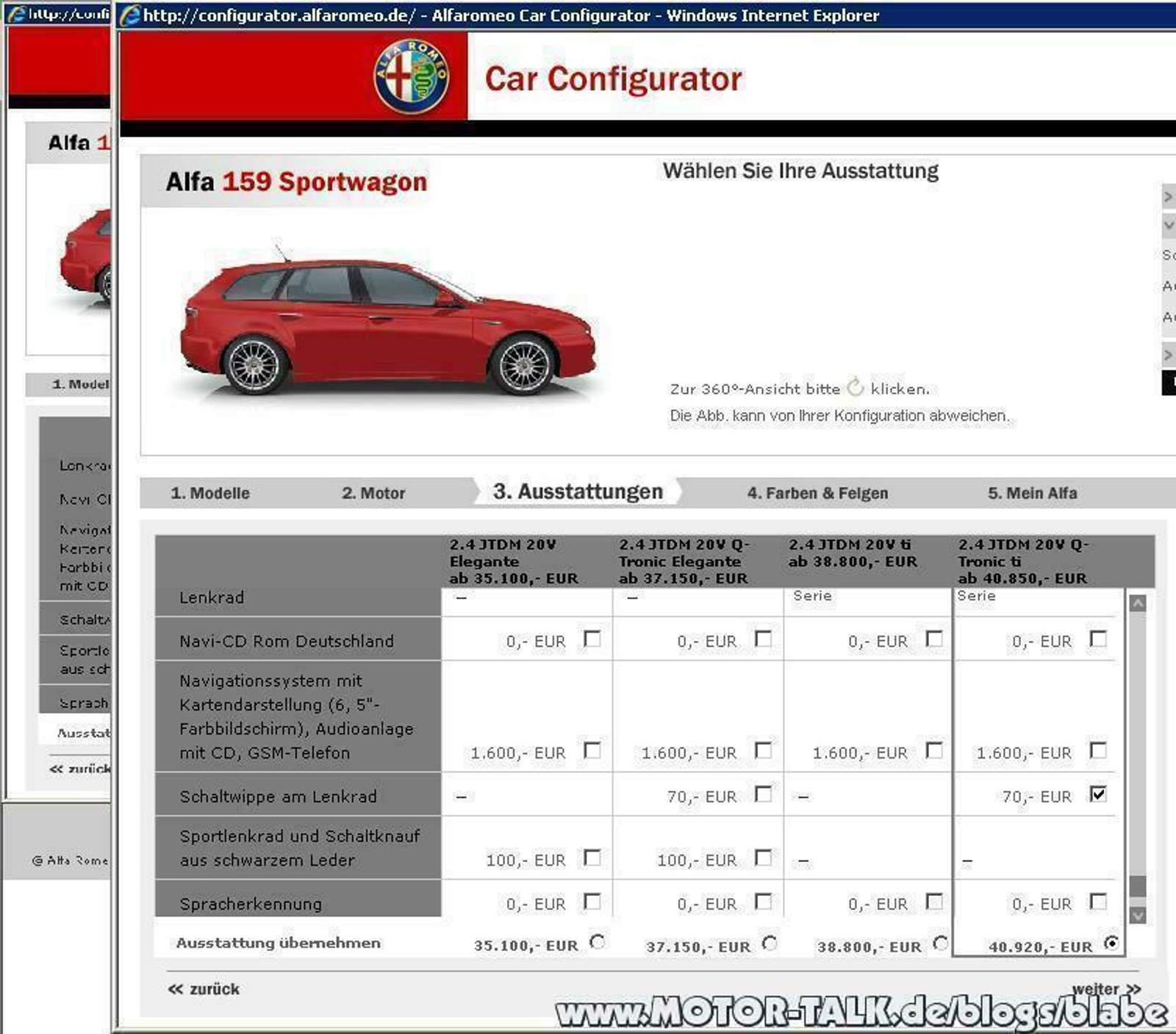The height and width of the screenshot is (1034, 1176).
Task: Select 38.800 EUR Ausstattung radio button
Action: (x=940, y=943)
